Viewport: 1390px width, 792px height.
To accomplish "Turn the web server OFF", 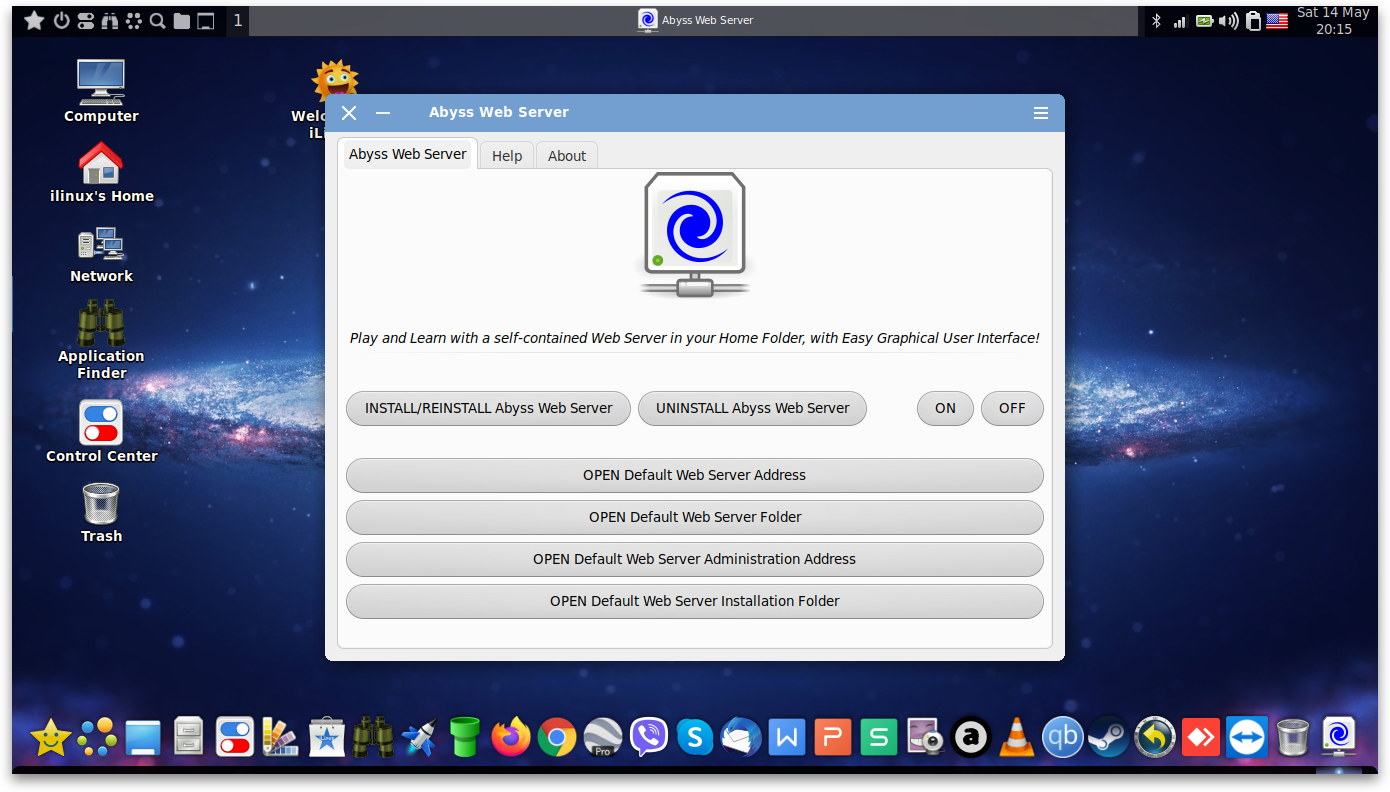I will (1012, 408).
